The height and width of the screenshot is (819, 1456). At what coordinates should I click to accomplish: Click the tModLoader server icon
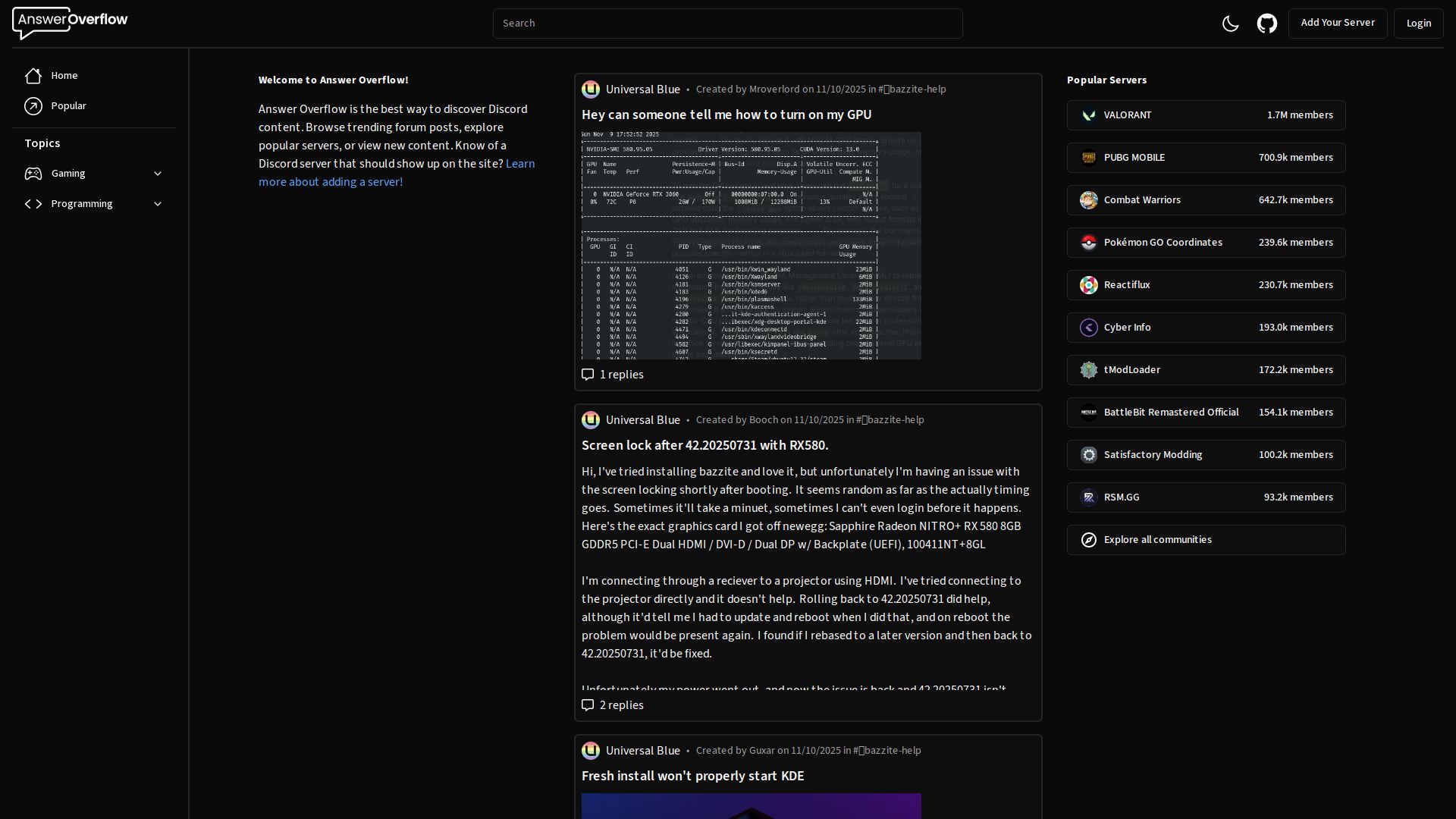point(1088,370)
